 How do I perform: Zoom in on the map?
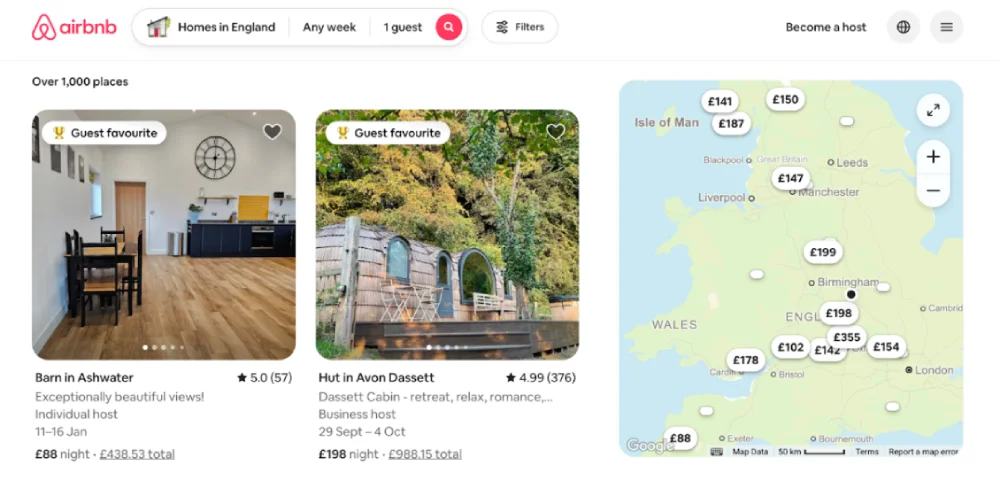(933, 157)
